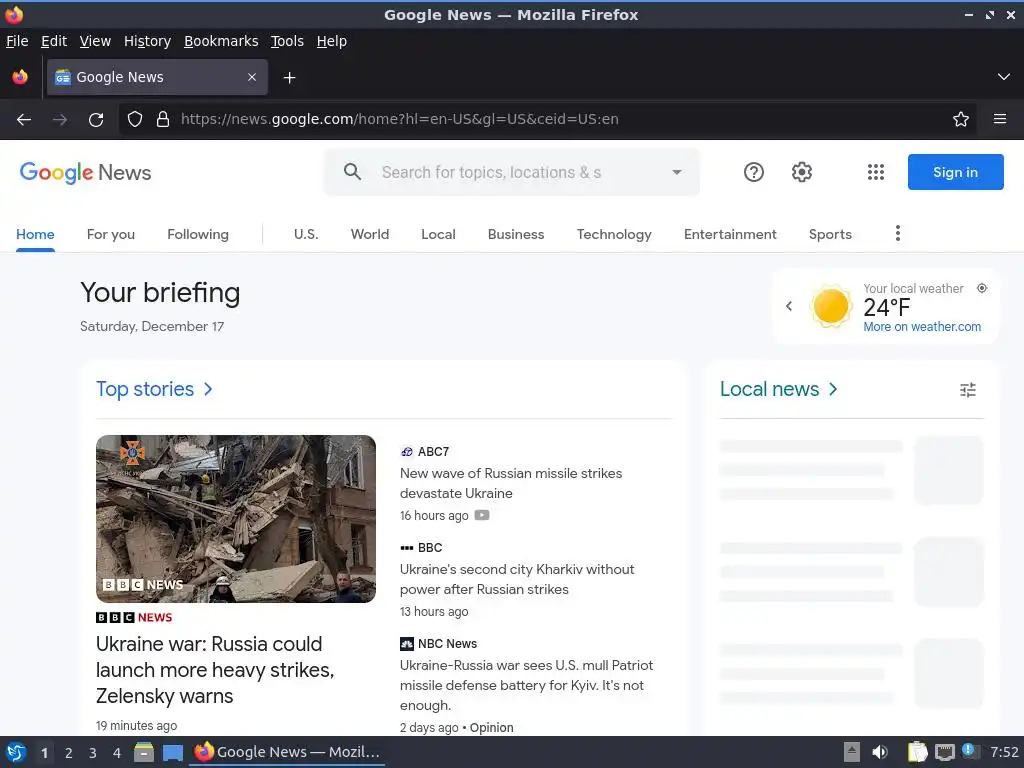Click the Google News taskbar window button
This screenshot has width=1024, height=768.
[x=287, y=752]
